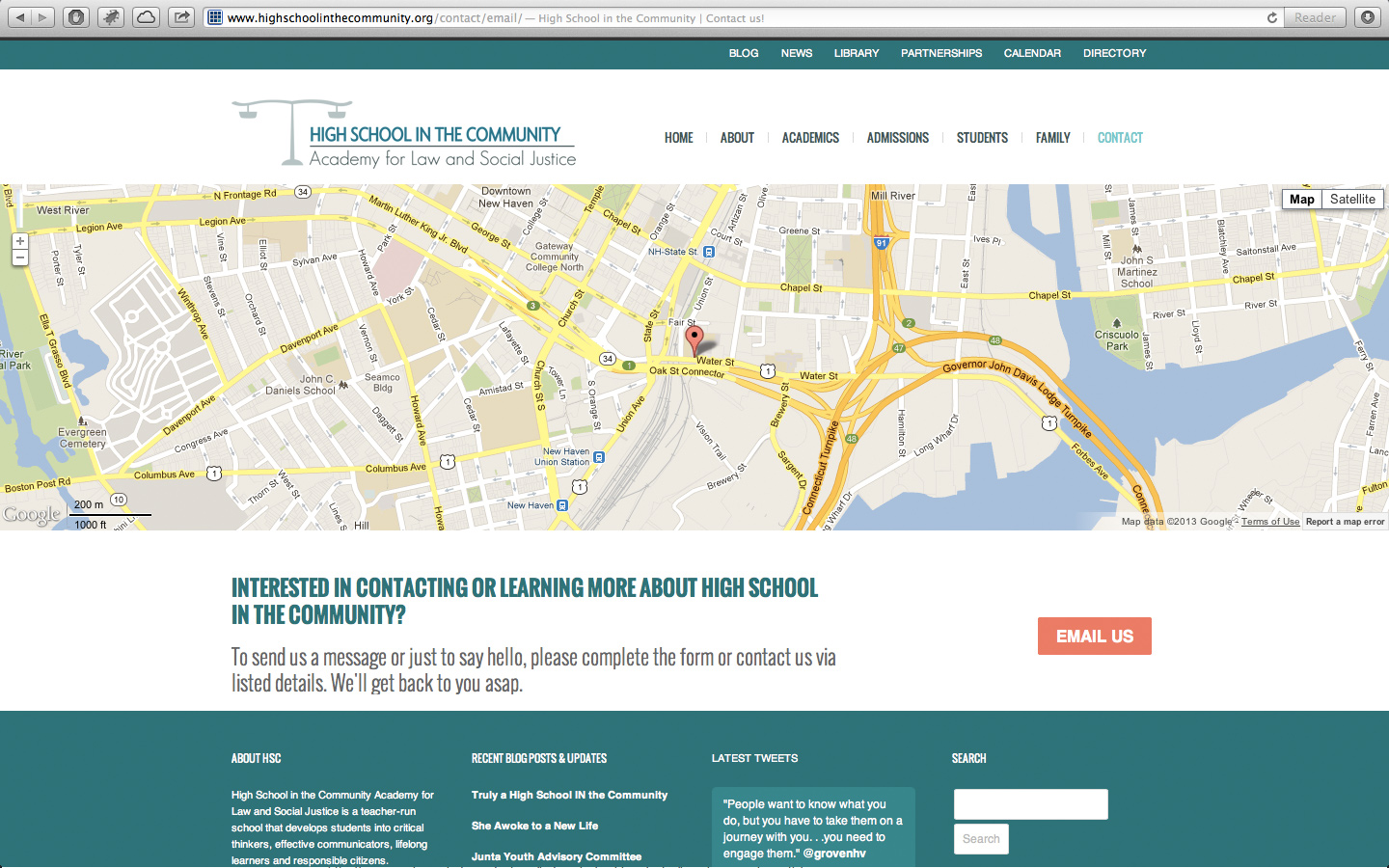Open the Downloads button in the toolbar

tap(1368, 17)
